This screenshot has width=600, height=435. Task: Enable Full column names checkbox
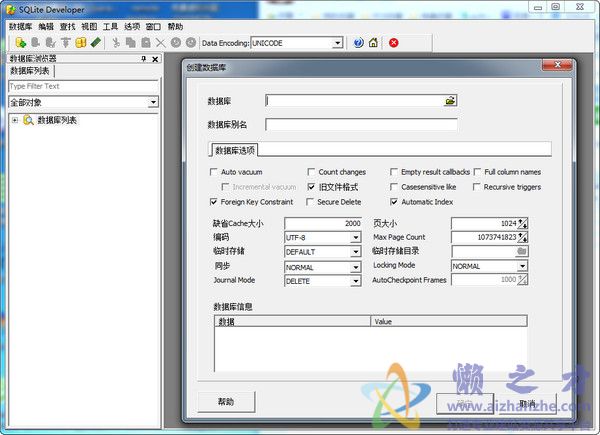477,172
